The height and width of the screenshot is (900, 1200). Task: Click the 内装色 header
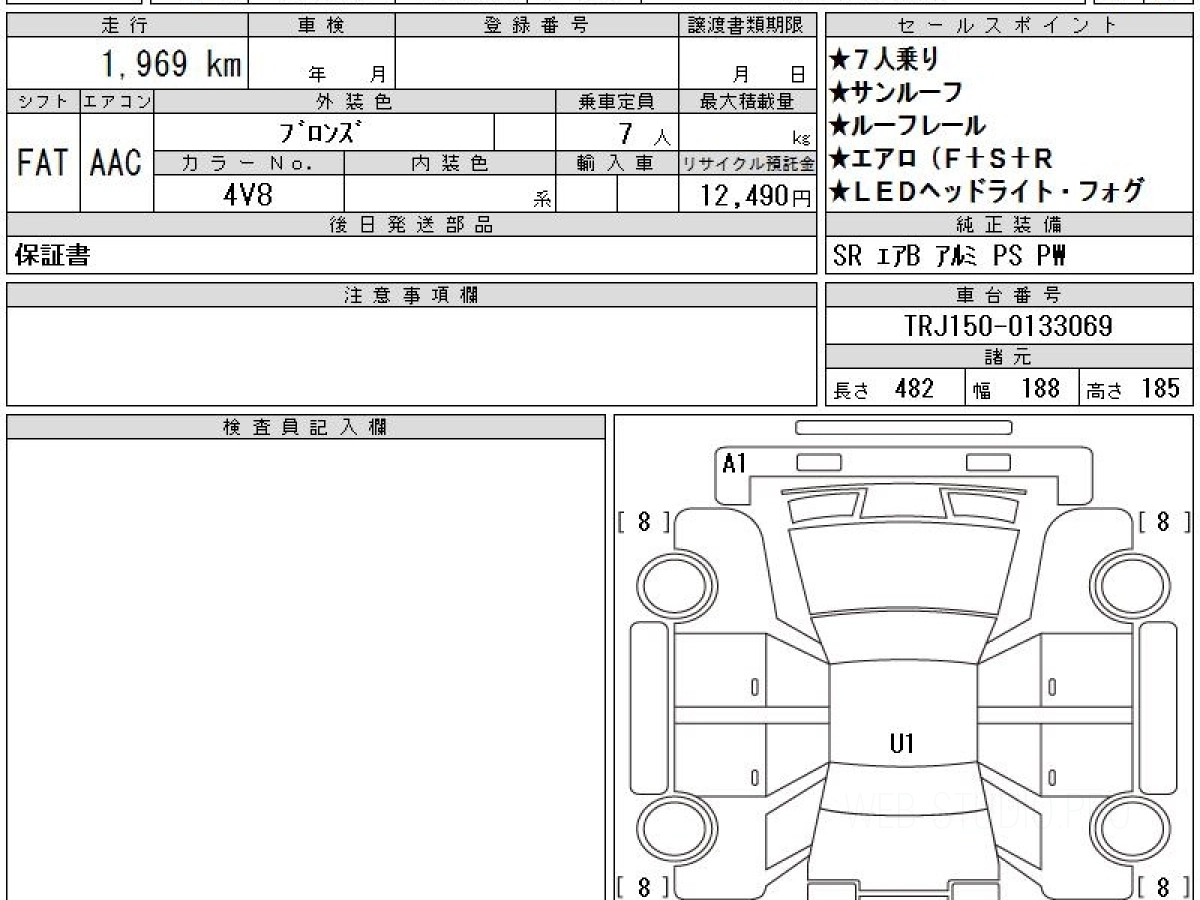point(450,163)
